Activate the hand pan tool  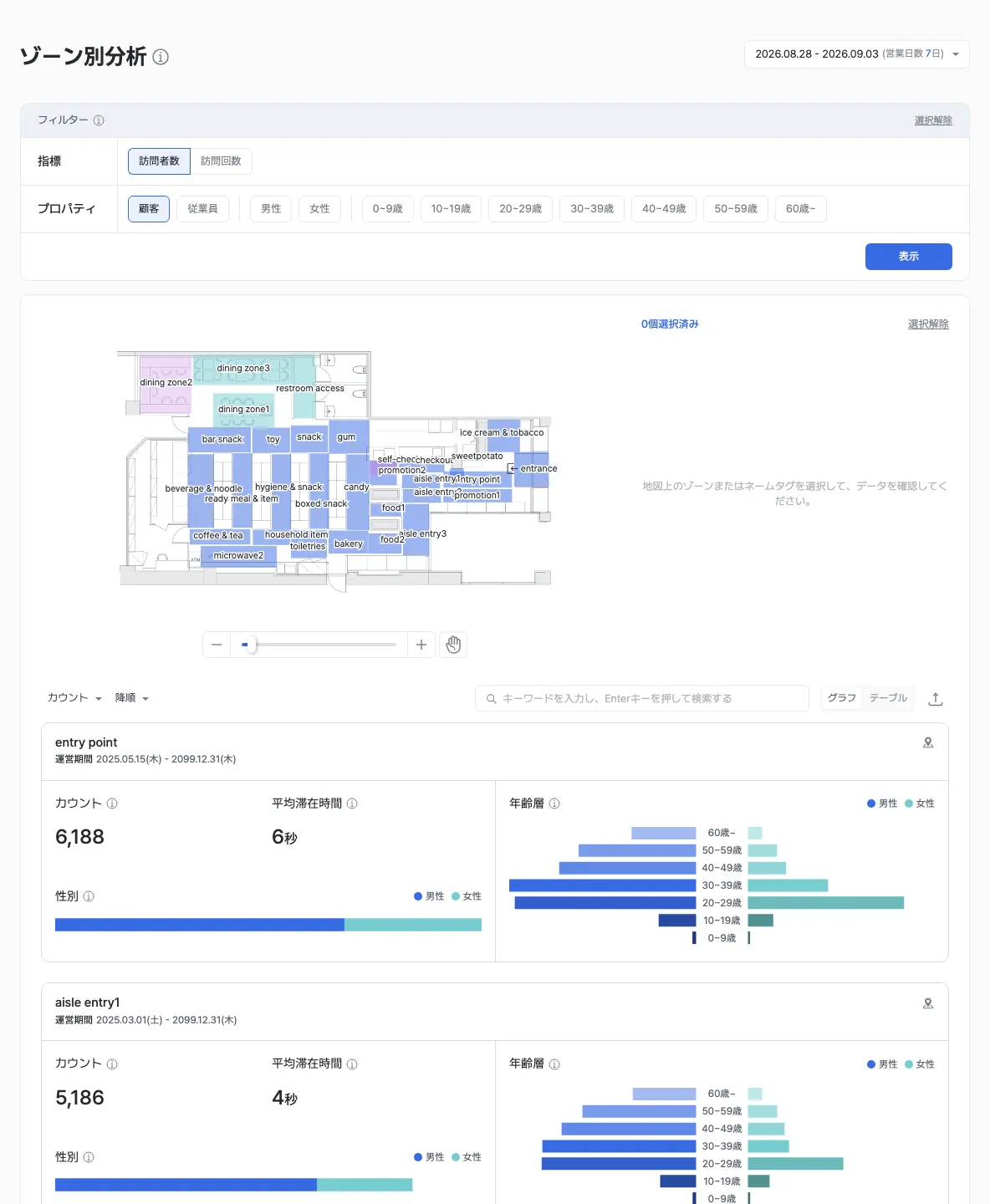point(453,645)
